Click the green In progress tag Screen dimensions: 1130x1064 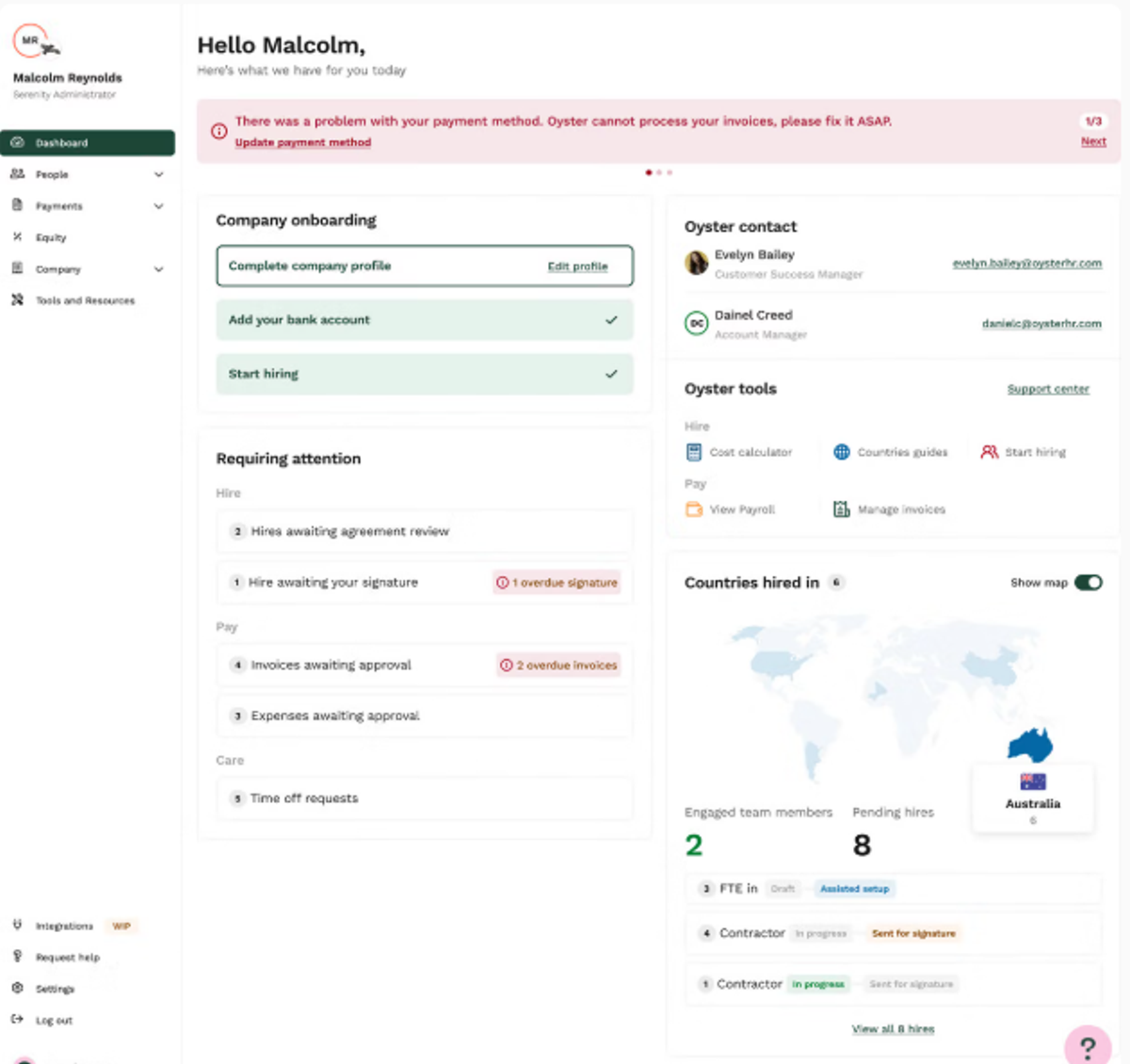pyautogui.click(x=817, y=984)
